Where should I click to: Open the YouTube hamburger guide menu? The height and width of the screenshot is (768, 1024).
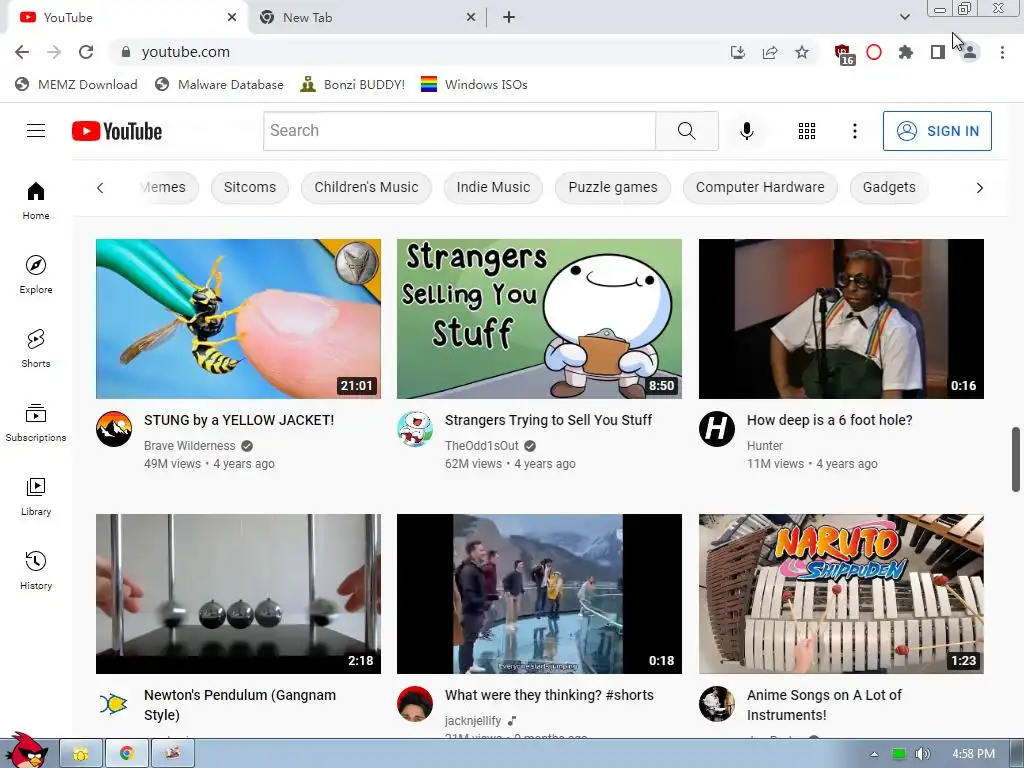(x=36, y=131)
